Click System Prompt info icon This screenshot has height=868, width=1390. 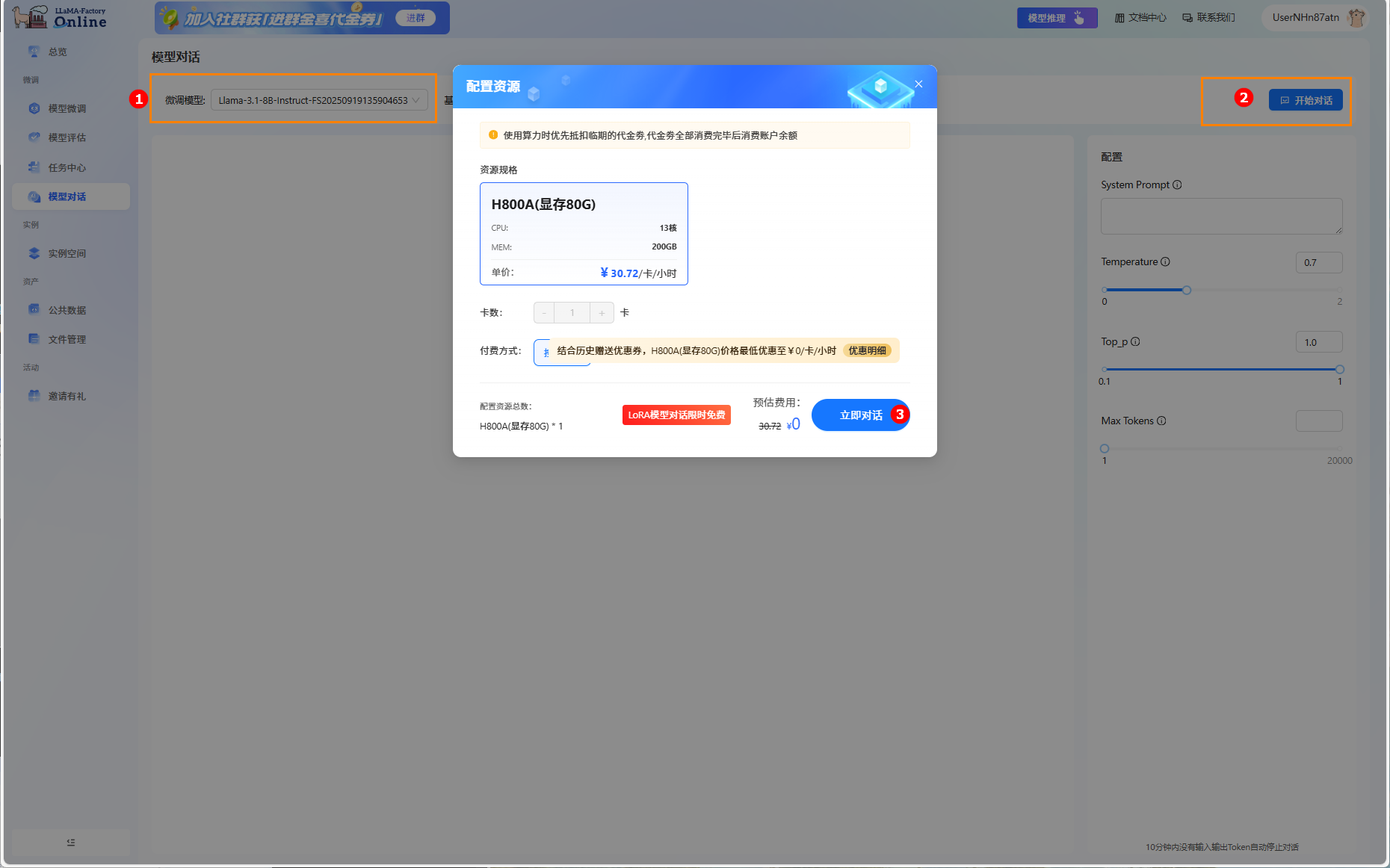[1177, 185]
